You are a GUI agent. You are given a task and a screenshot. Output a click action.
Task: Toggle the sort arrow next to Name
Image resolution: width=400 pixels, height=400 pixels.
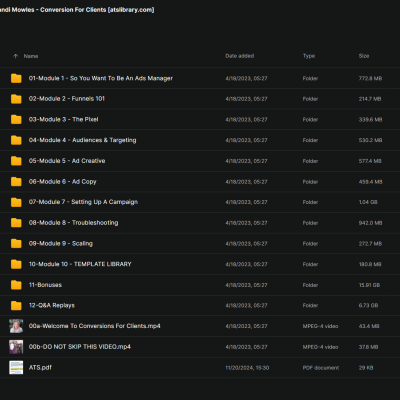[15, 56]
